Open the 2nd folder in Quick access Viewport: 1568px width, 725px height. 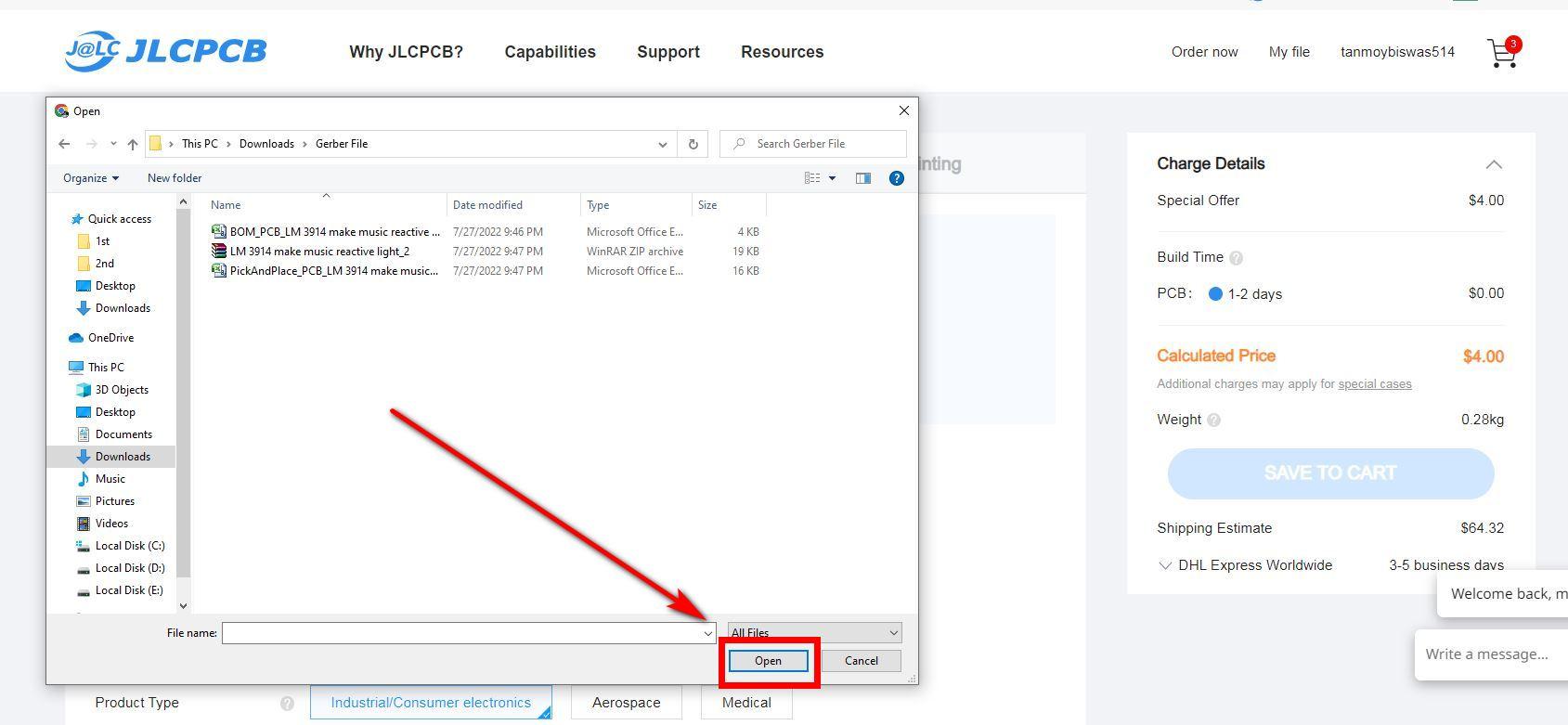[x=96, y=264]
